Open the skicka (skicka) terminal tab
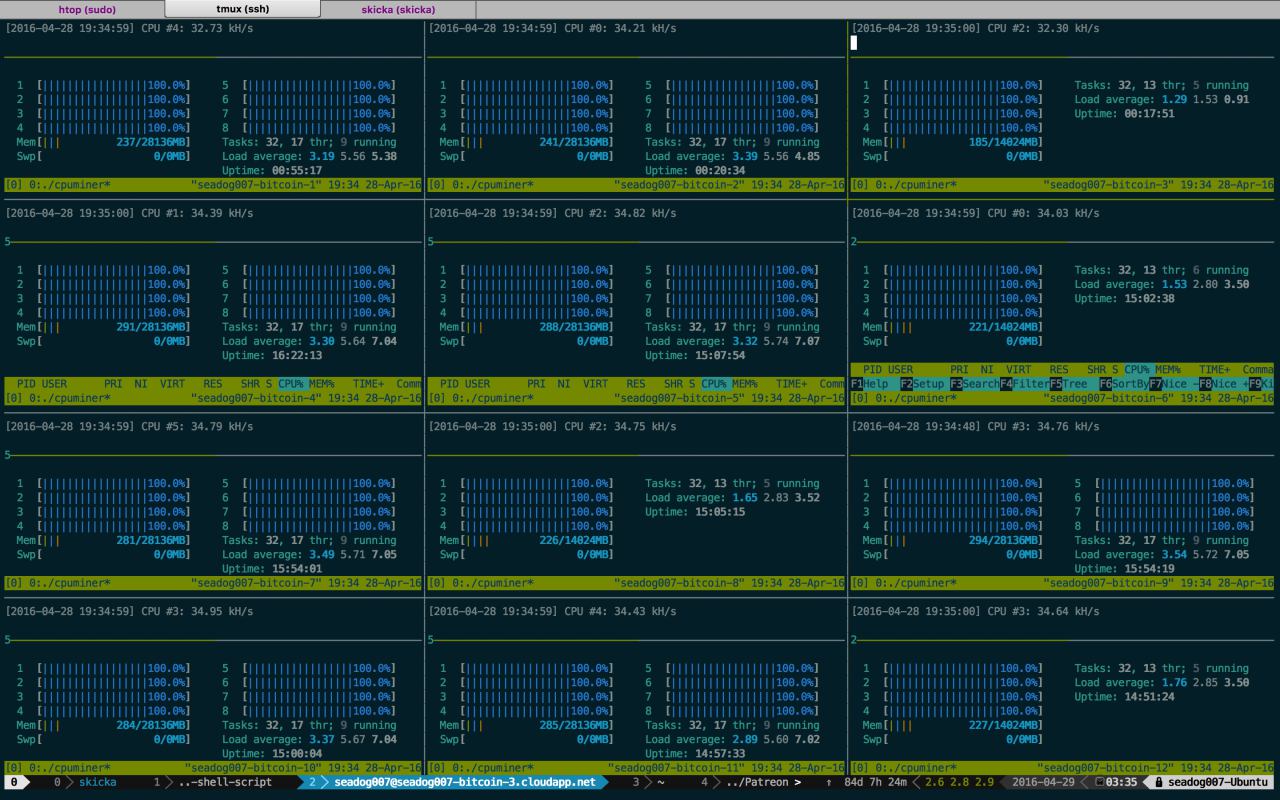The image size is (1280, 800). (x=398, y=9)
